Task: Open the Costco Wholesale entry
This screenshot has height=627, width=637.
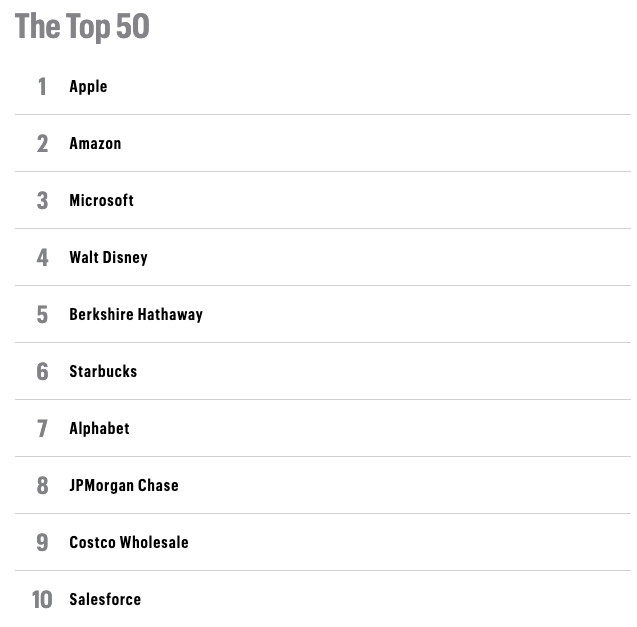Action: (128, 542)
